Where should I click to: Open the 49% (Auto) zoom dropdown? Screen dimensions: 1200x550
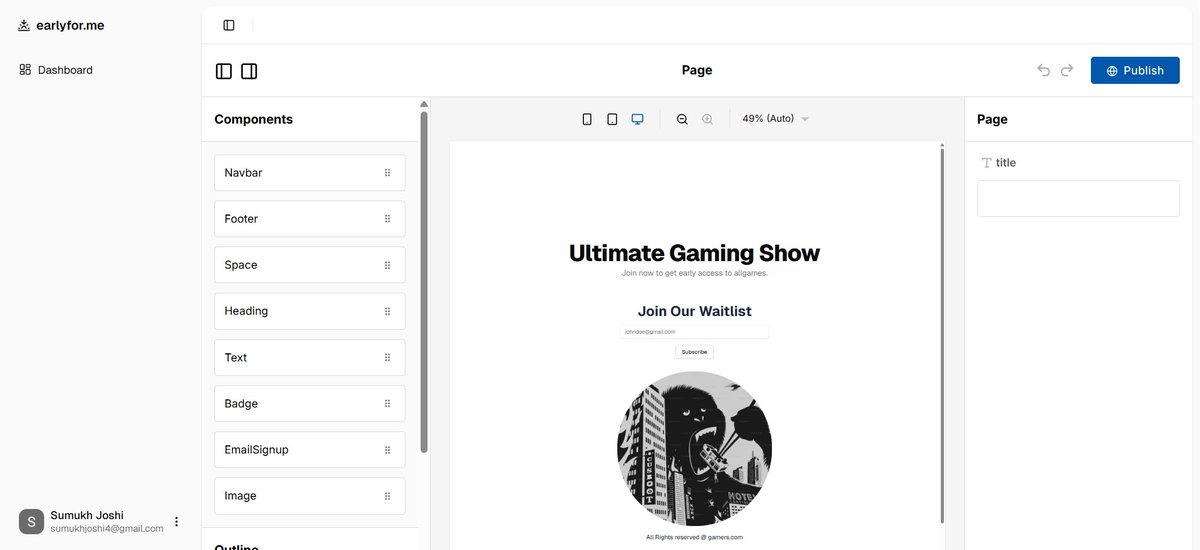(775, 119)
